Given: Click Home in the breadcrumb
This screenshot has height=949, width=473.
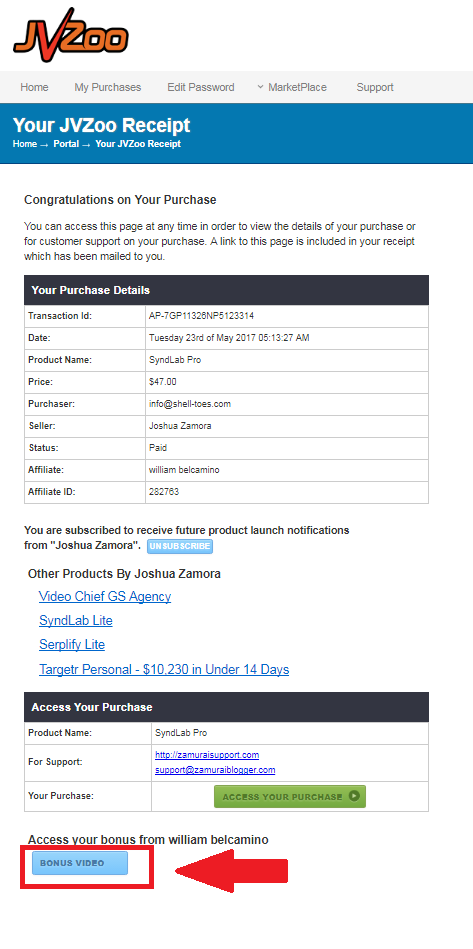Looking at the screenshot, I should (x=25, y=144).
